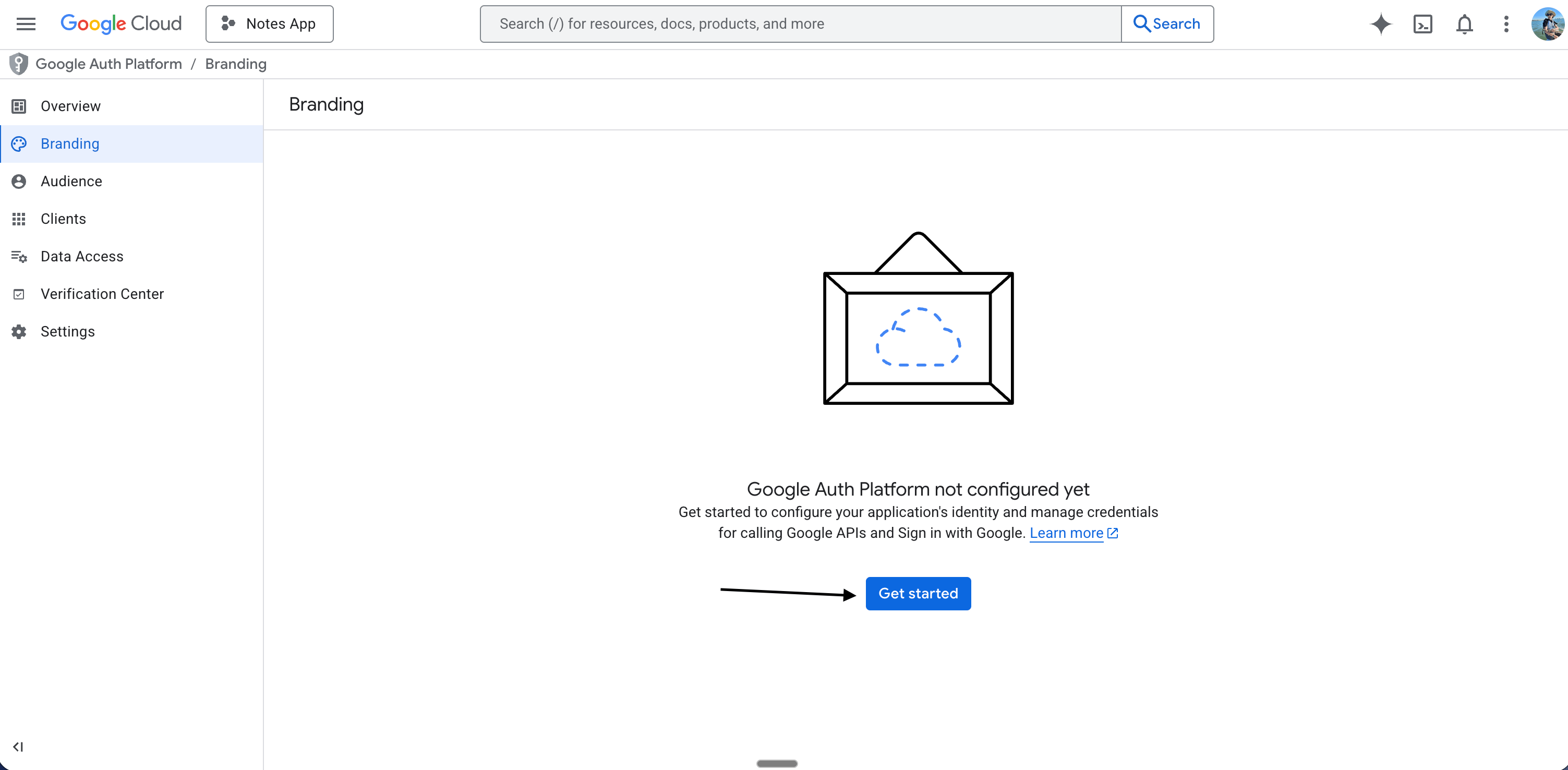Click the Verification Center checkbox icon
This screenshot has width=1568, height=770.
19,295
